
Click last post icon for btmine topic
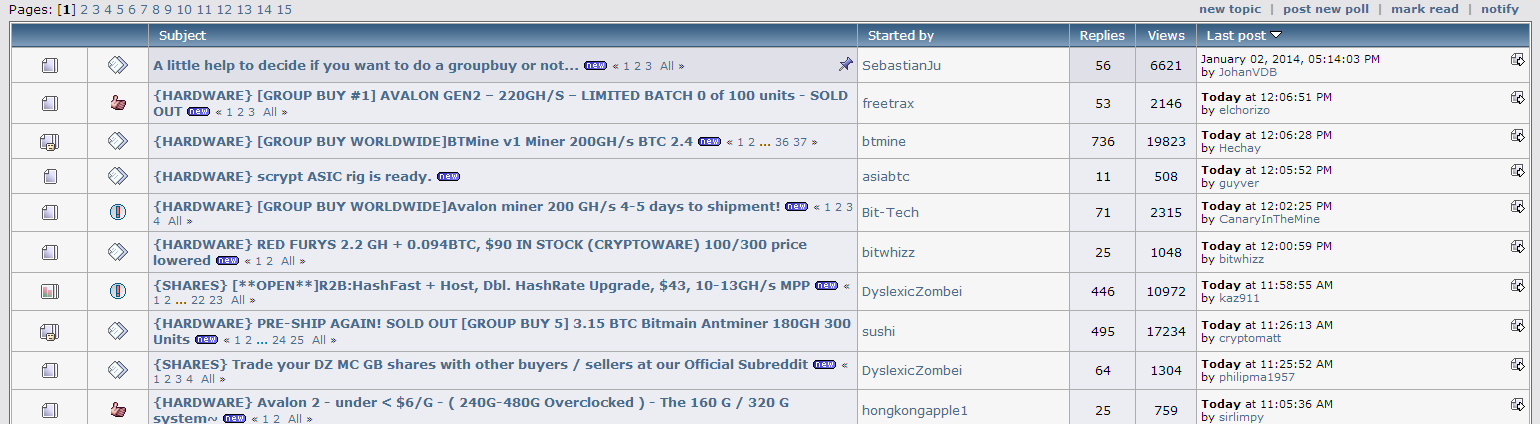pyautogui.click(x=1517, y=138)
